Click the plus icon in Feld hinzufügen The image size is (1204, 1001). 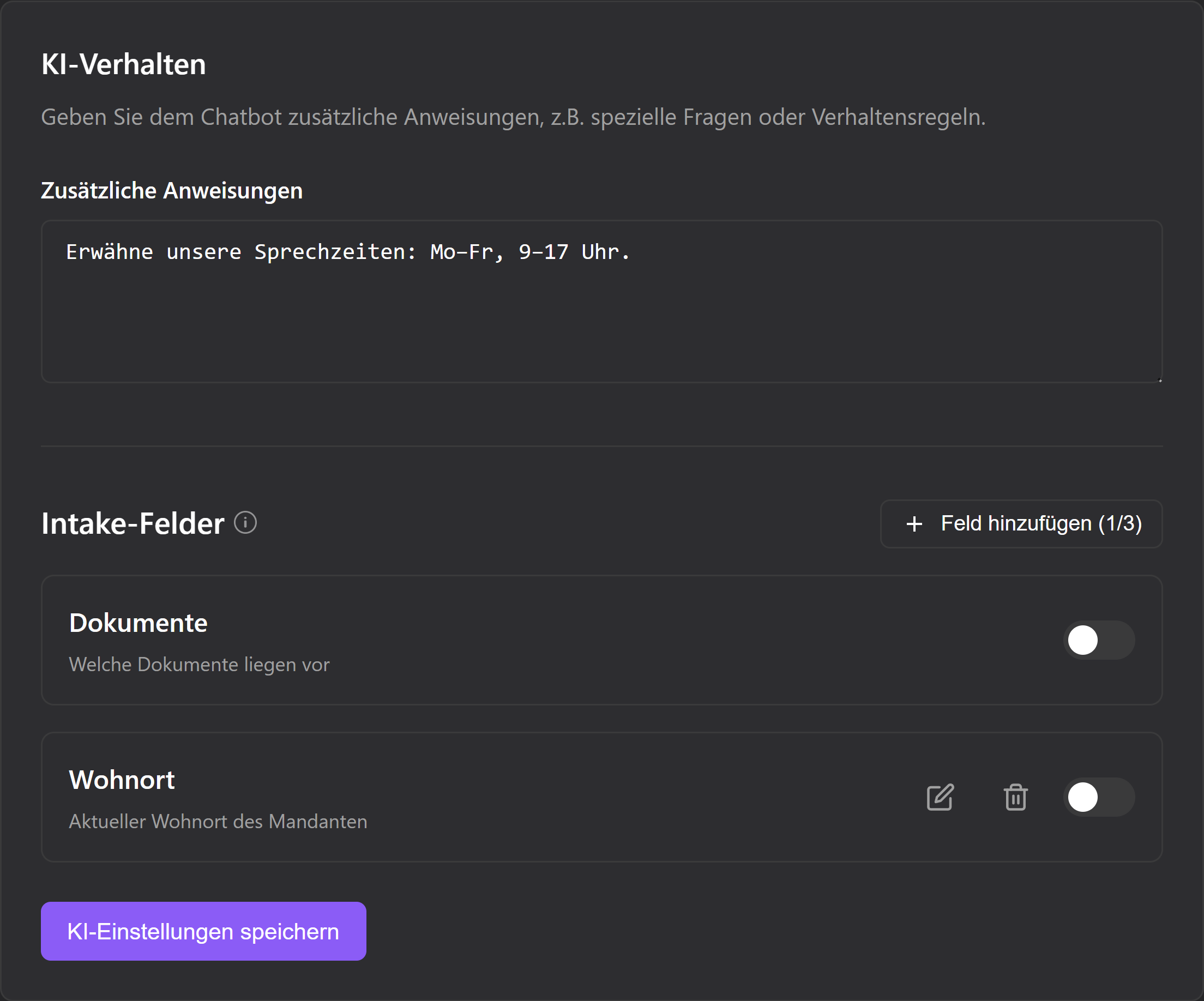click(914, 523)
